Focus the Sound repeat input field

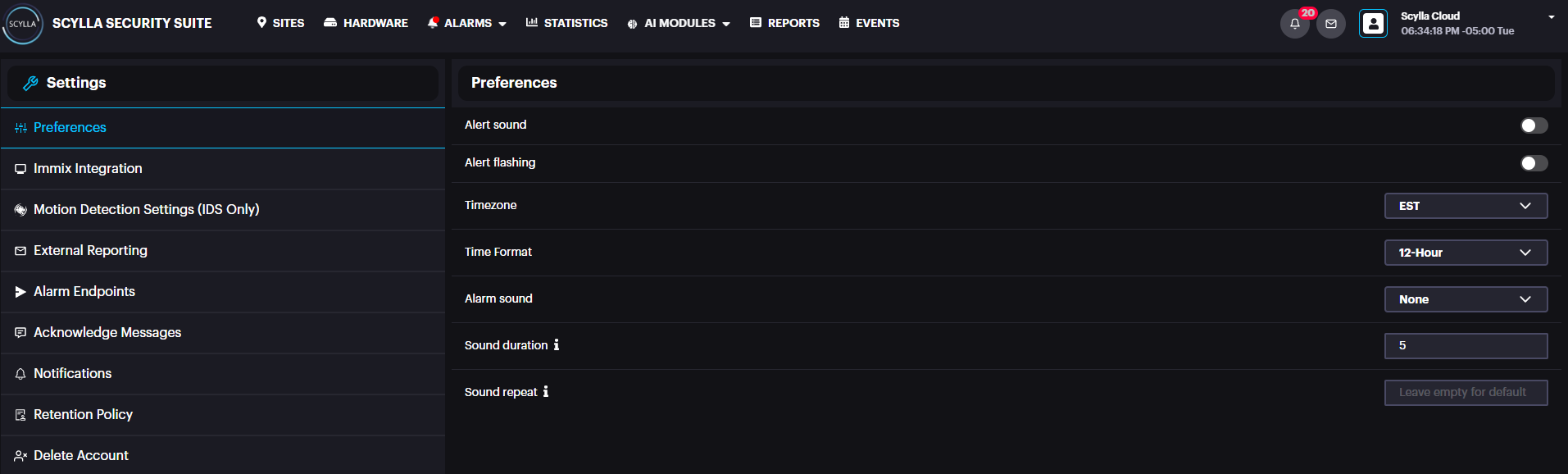1466,393
